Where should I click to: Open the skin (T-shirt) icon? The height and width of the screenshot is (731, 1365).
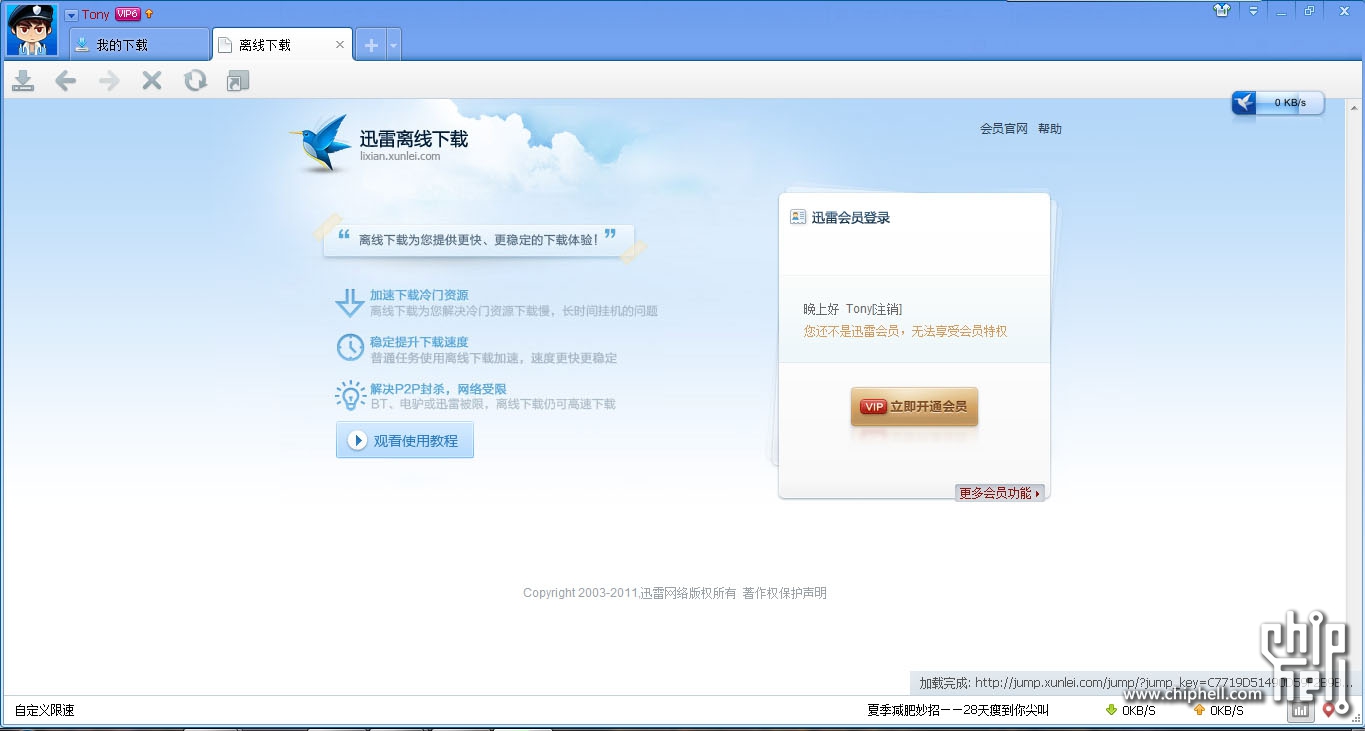point(1222,10)
